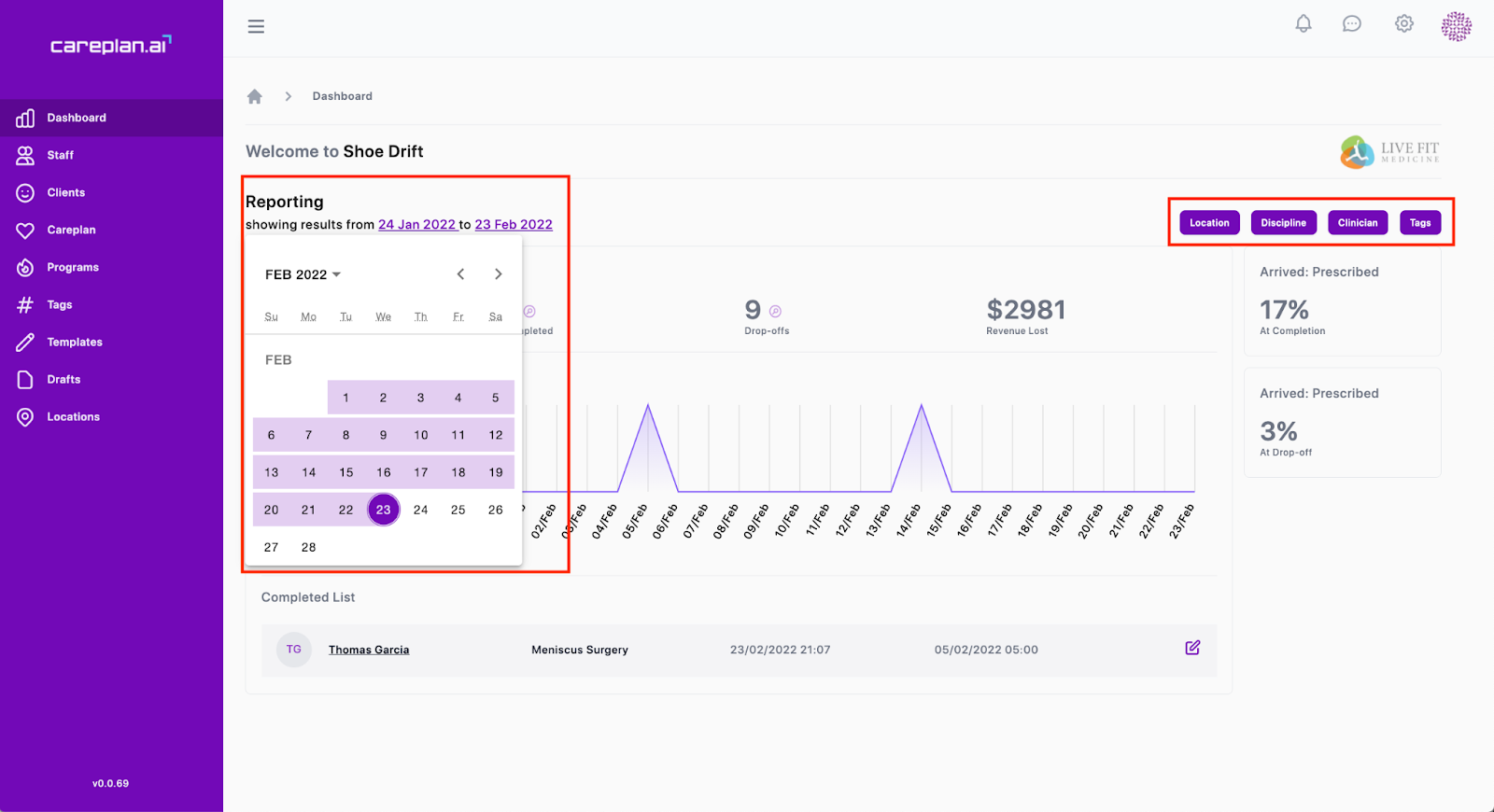Click the Clients smiley icon in sidebar
The height and width of the screenshot is (812, 1494).
click(x=25, y=192)
